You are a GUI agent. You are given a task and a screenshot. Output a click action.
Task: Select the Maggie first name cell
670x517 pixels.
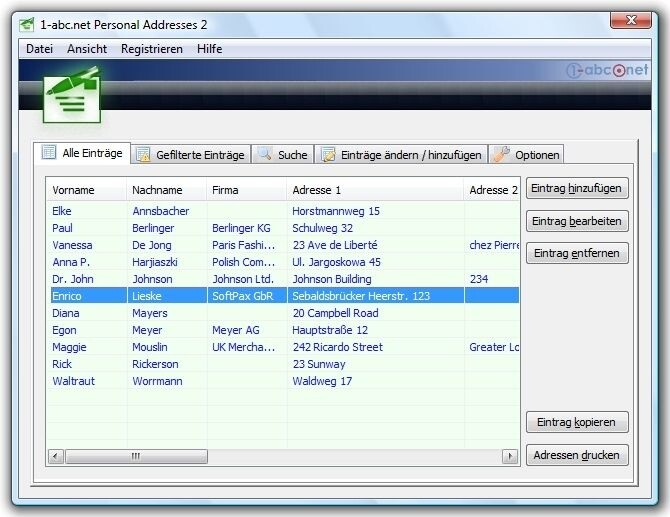pyautogui.click(x=69, y=347)
